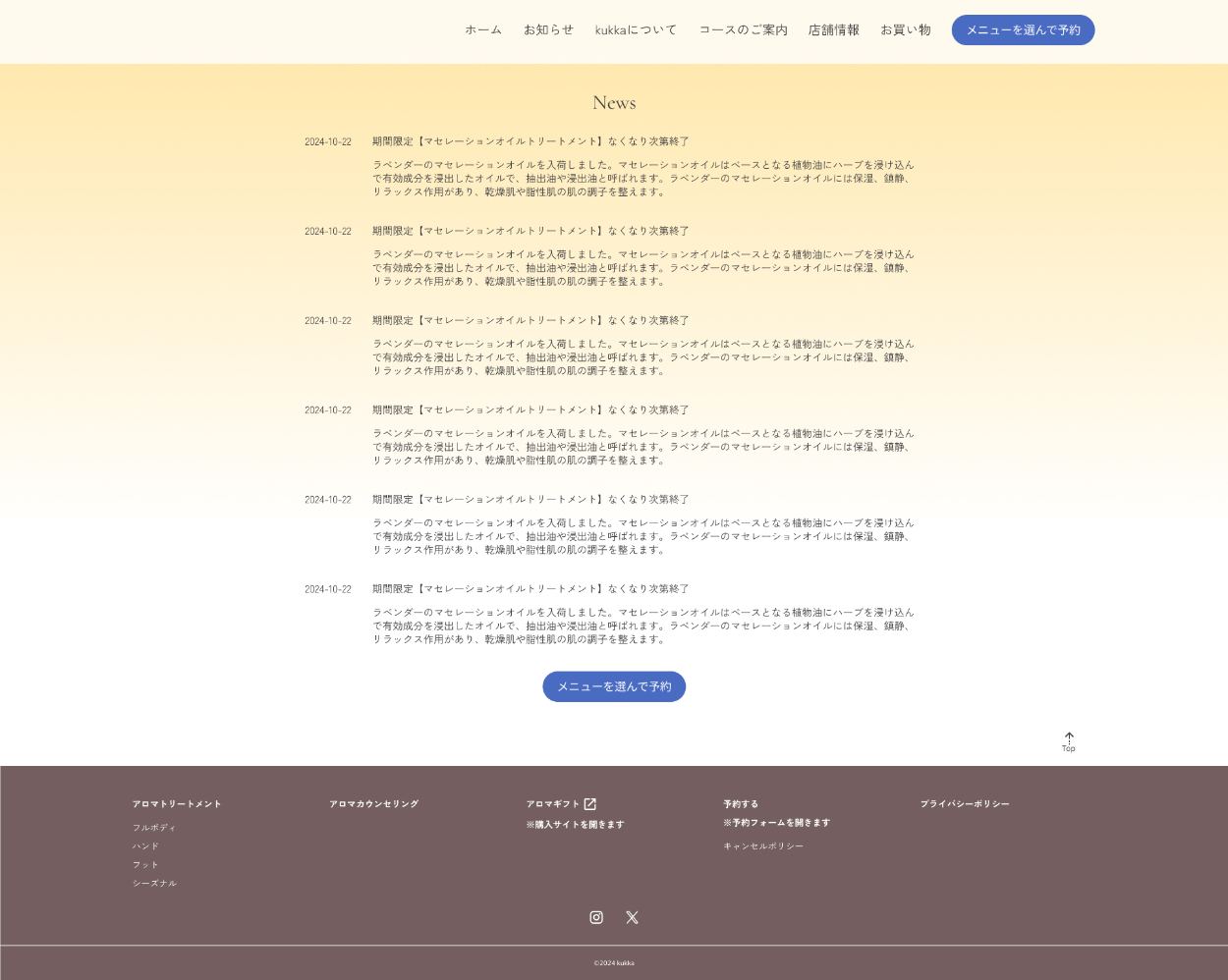Screen dimensions: 1228x980
Task: Open コースのご案内 navigation item
Action: [743, 30]
